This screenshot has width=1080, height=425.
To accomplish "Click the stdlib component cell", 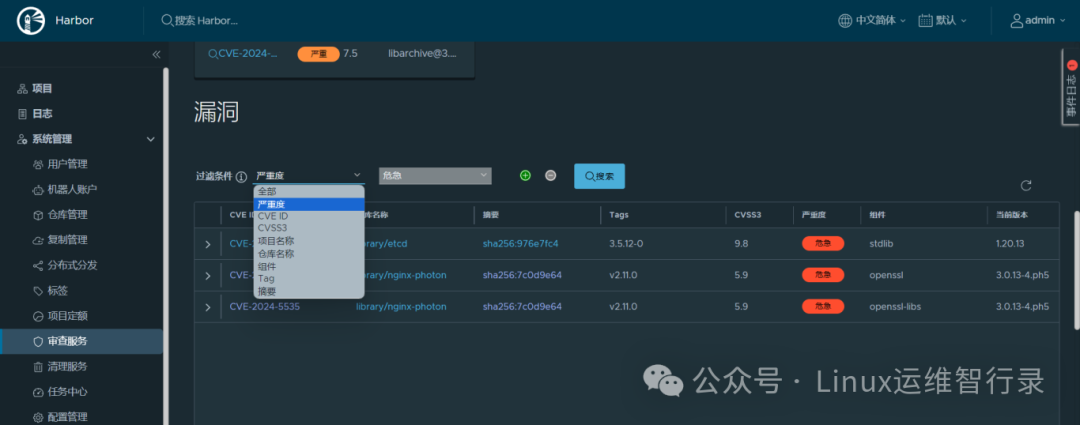I will click(x=882, y=243).
